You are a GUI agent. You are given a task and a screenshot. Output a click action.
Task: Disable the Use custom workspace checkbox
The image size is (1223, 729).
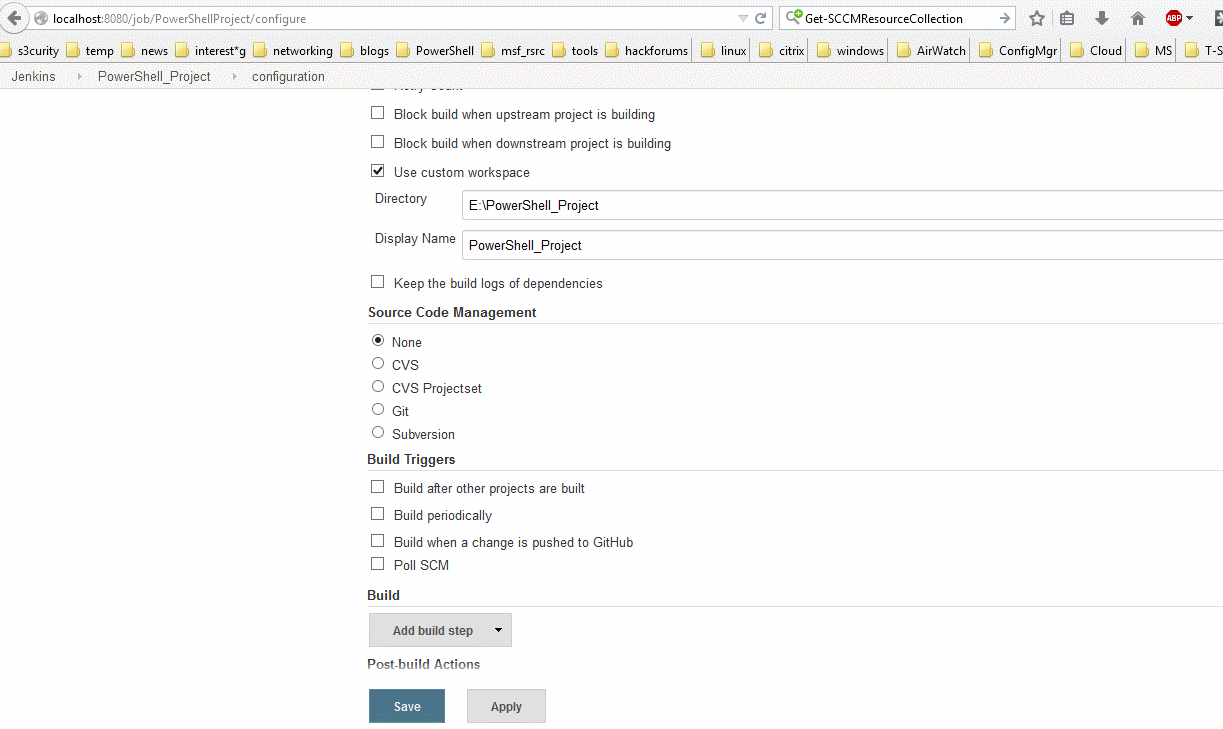tap(377, 170)
